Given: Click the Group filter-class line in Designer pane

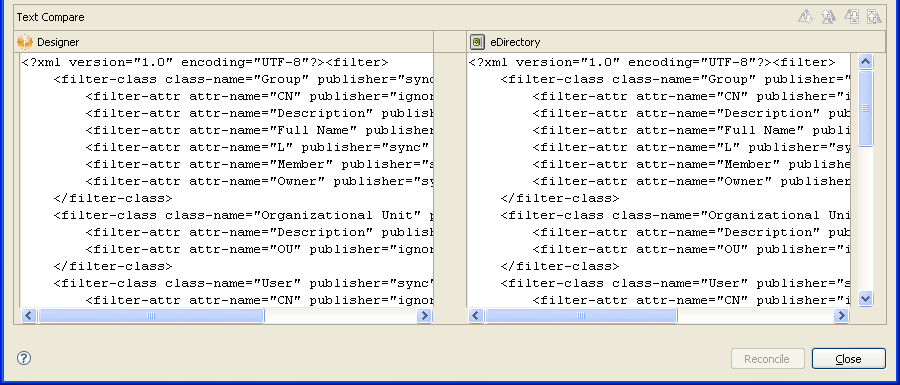Looking at the screenshot, I should click(x=243, y=79).
